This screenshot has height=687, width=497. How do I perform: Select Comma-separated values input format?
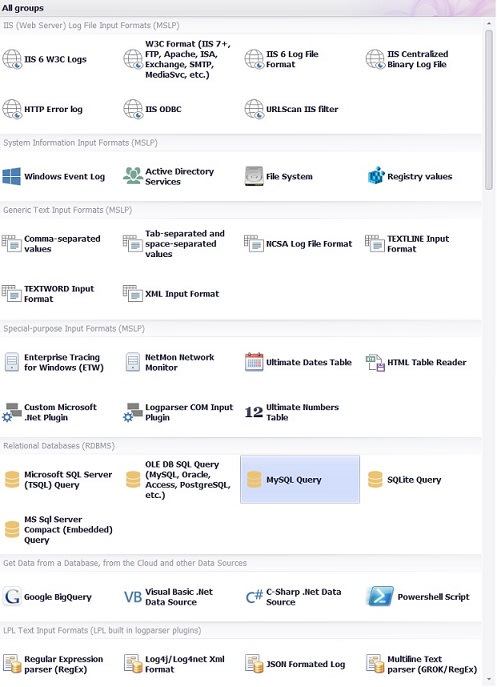52,244
